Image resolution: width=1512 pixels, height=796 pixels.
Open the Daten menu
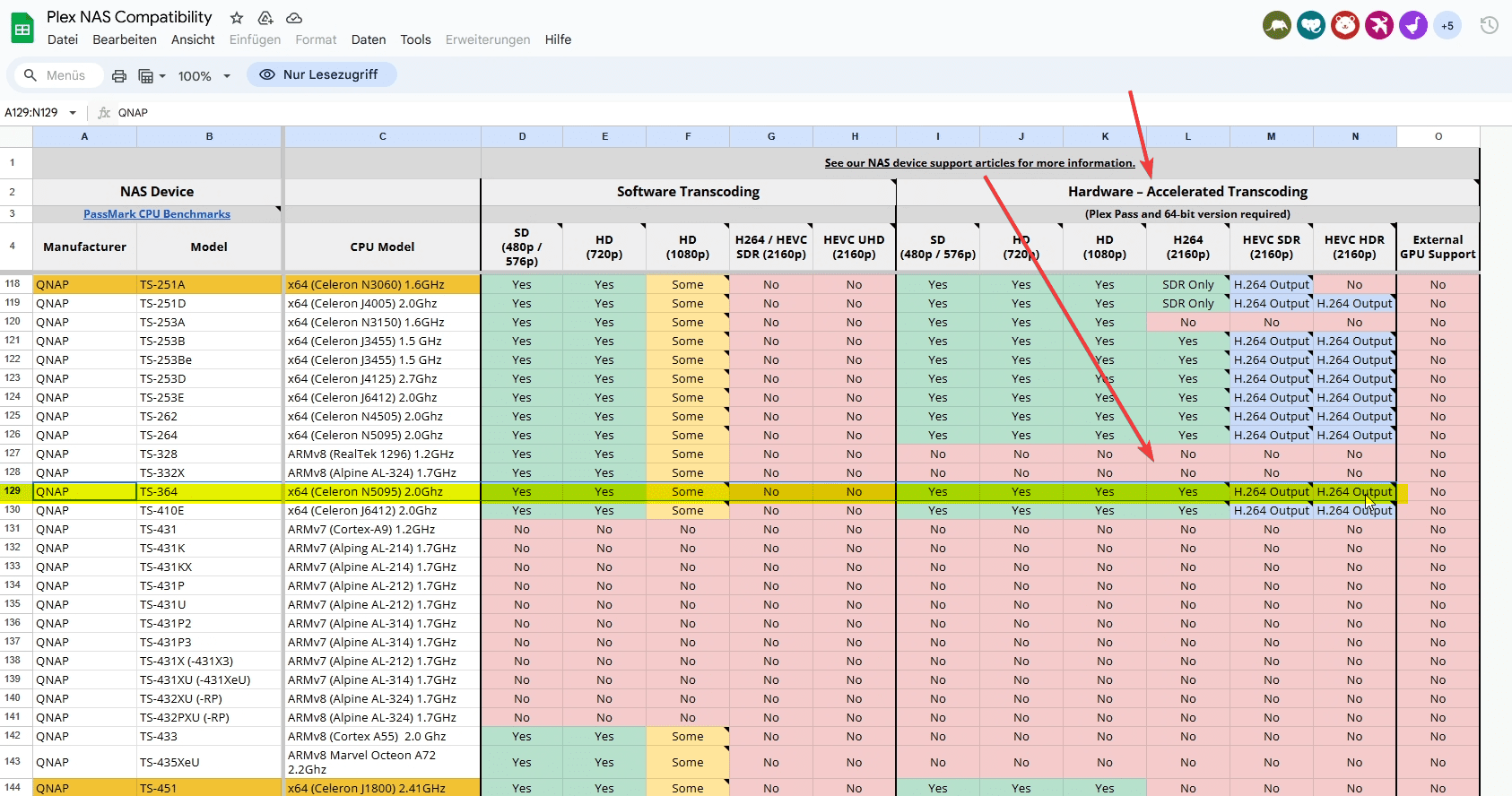(x=369, y=39)
